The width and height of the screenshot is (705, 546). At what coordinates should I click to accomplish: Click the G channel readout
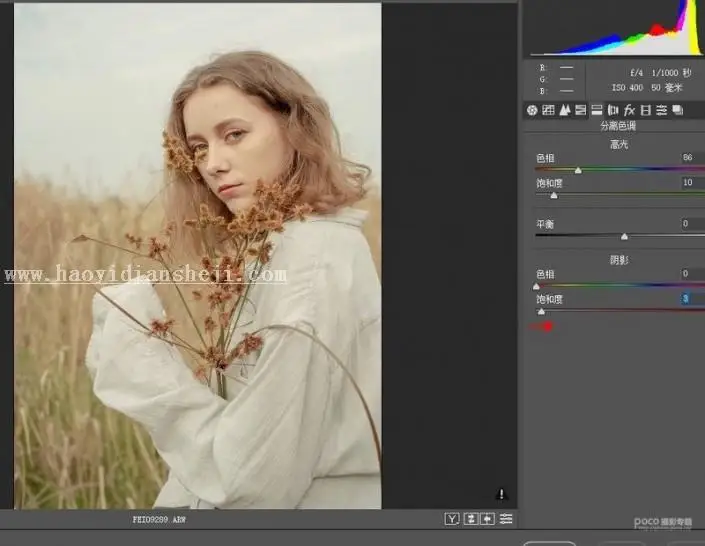point(556,79)
